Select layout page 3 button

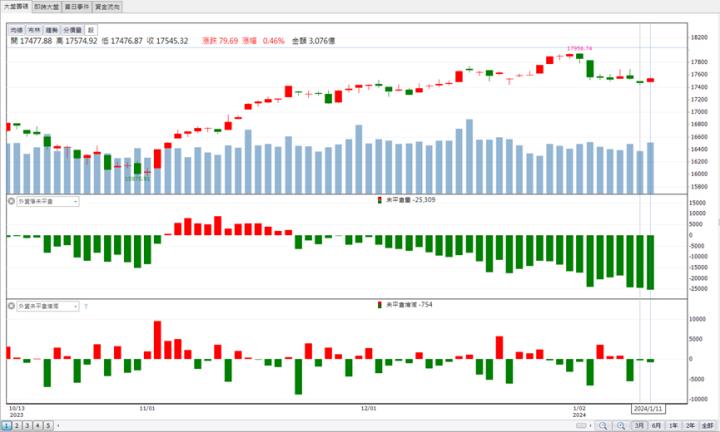click(x=27, y=426)
